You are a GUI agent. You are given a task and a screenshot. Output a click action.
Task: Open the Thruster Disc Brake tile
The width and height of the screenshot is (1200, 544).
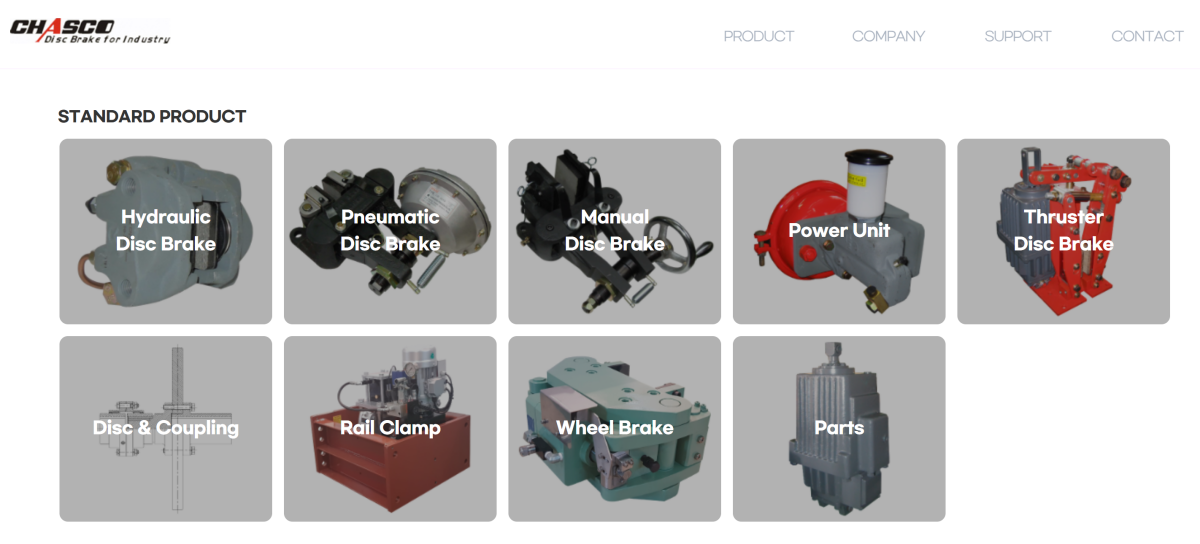[1063, 231]
